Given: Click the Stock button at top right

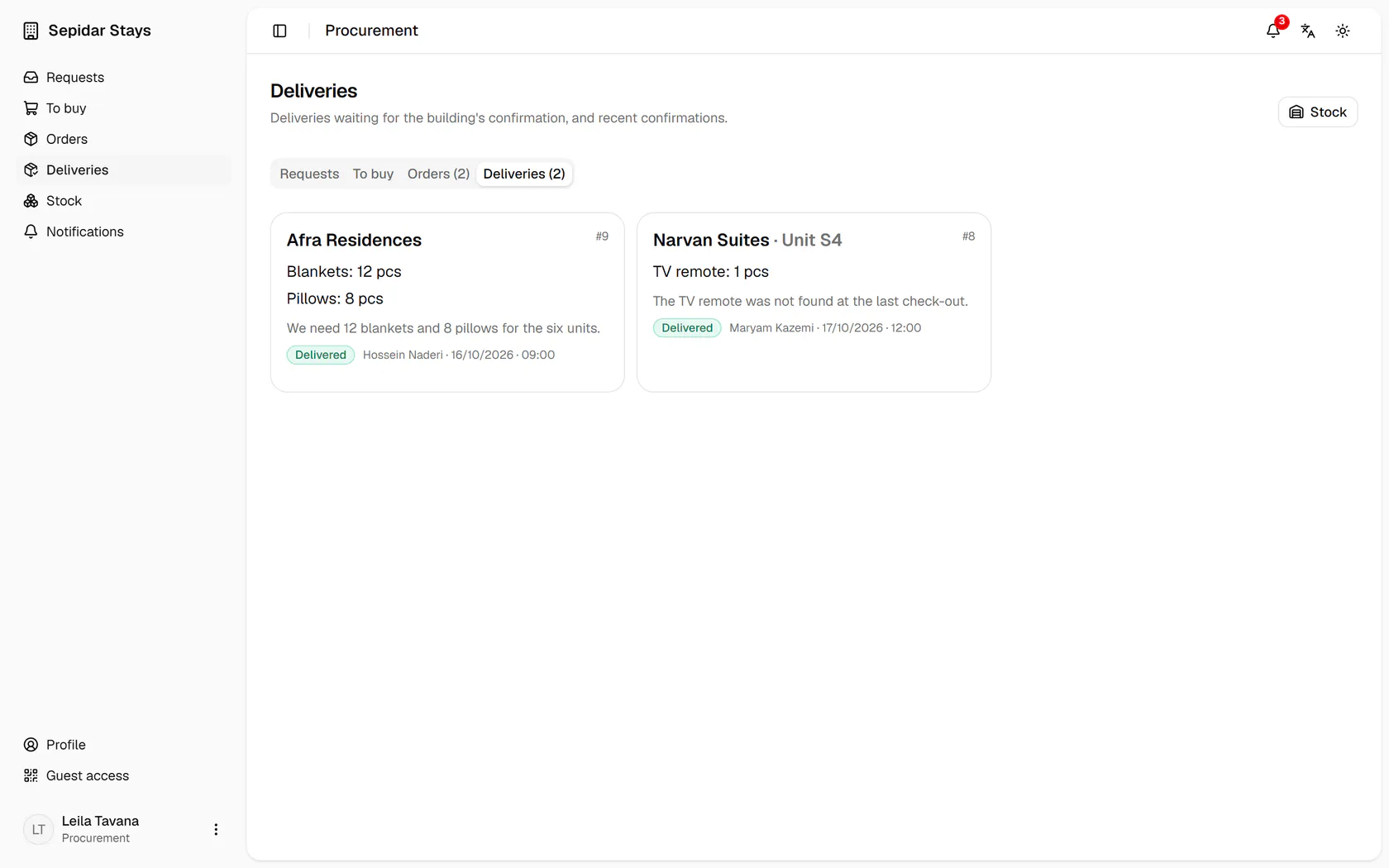Looking at the screenshot, I should pos(1318,112).
